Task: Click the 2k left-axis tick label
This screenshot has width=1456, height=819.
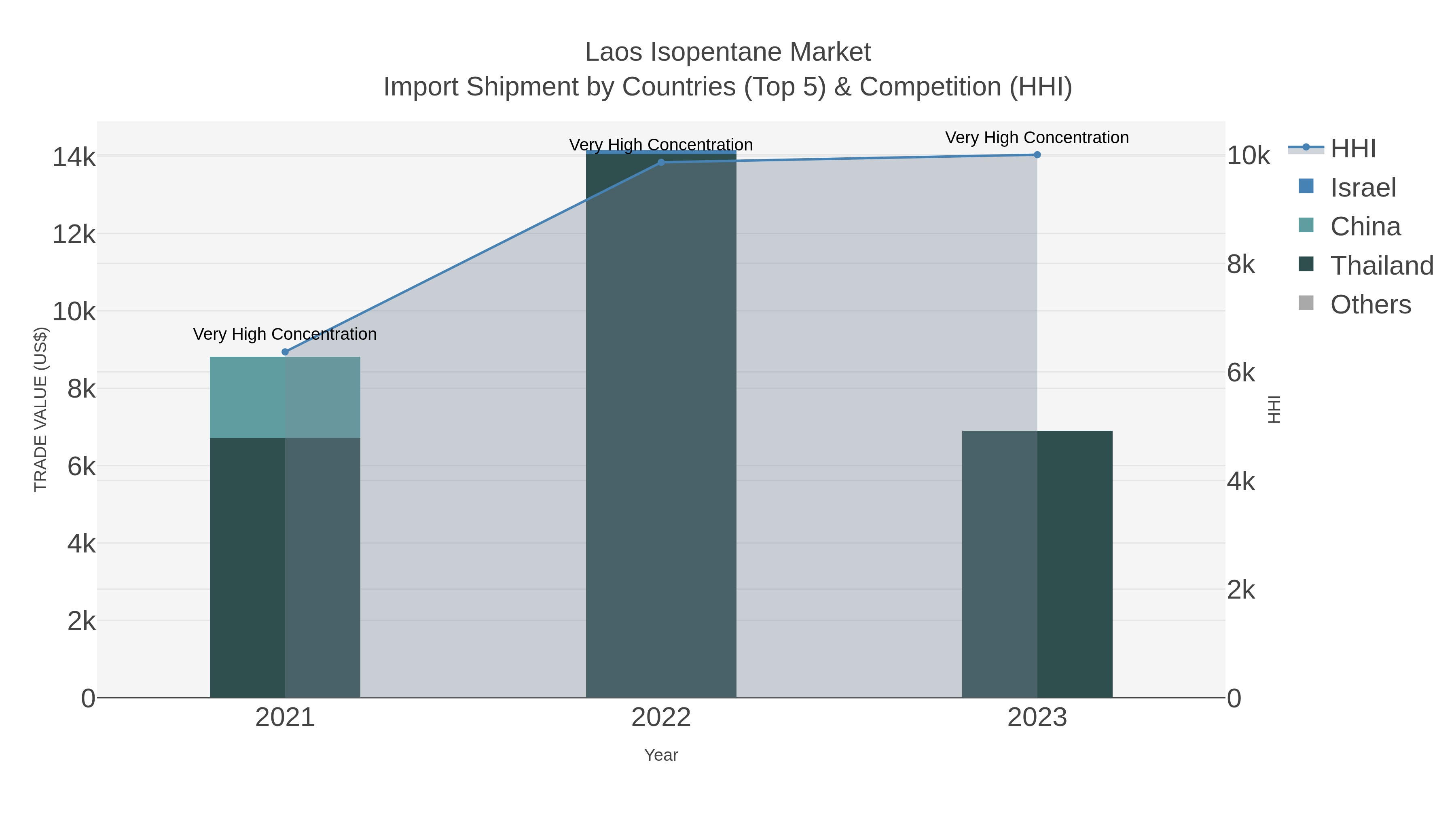Action: [x=81, y=621]
